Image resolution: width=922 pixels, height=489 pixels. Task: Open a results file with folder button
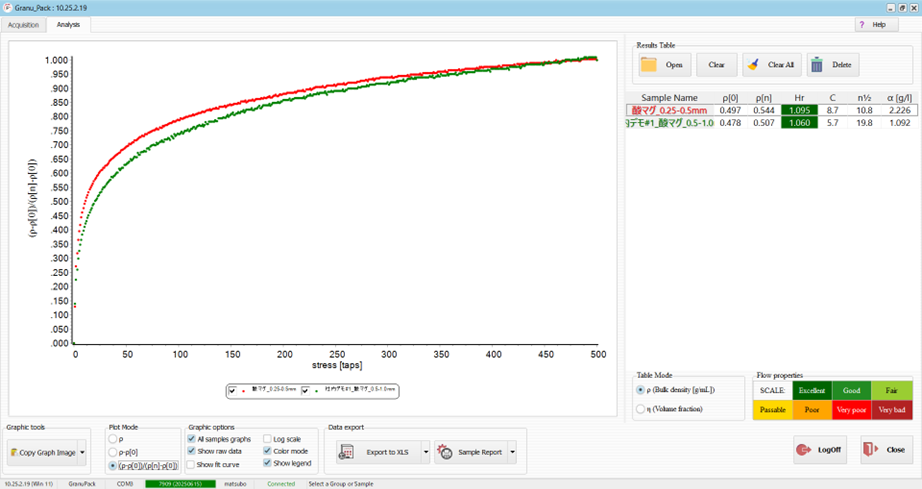(x=664, y=65)
